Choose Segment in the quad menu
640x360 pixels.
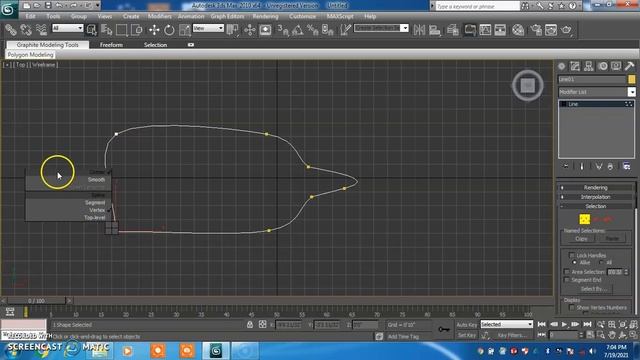pos(95,203)
